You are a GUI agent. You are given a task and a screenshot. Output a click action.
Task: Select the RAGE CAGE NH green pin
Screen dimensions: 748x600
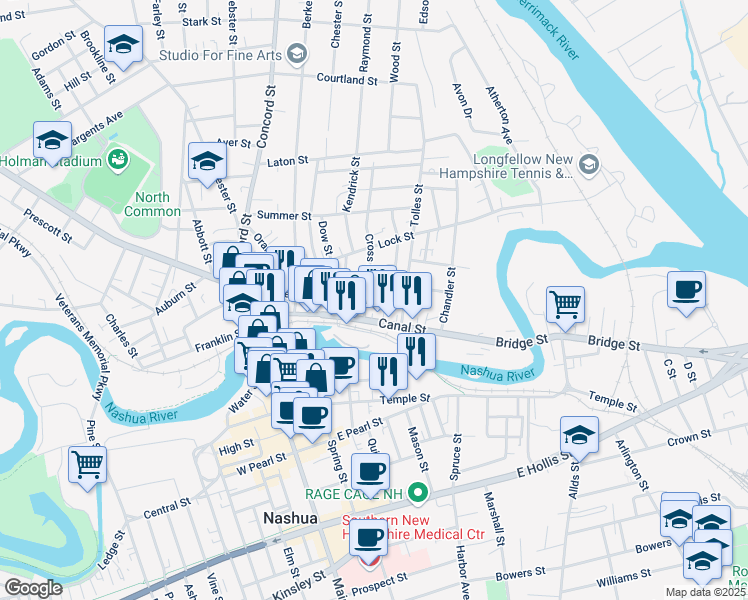(x=418, y=494)
